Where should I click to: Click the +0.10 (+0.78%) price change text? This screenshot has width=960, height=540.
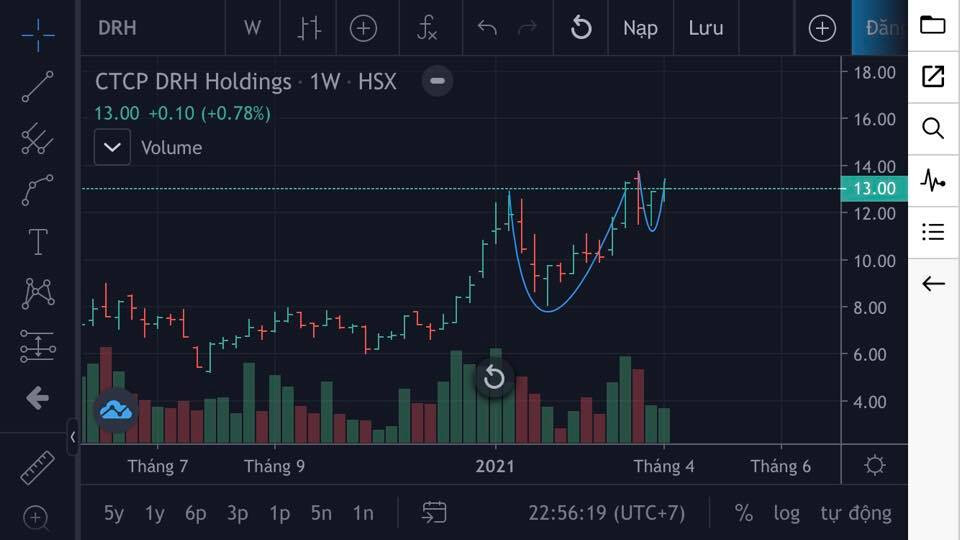[x=209, y=113]
